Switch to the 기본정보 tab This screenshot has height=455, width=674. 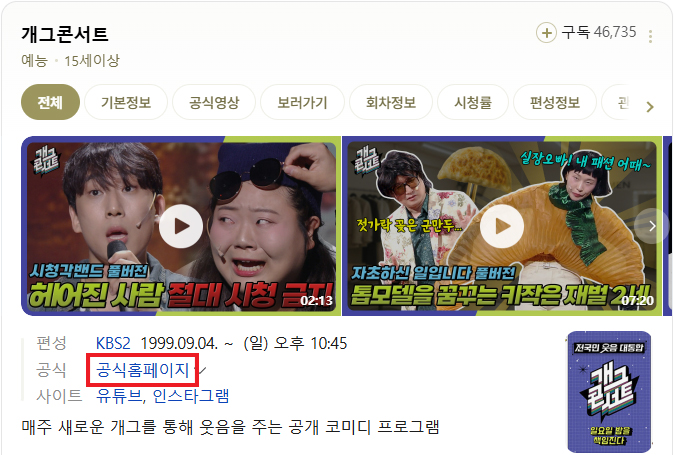[126, 102]
